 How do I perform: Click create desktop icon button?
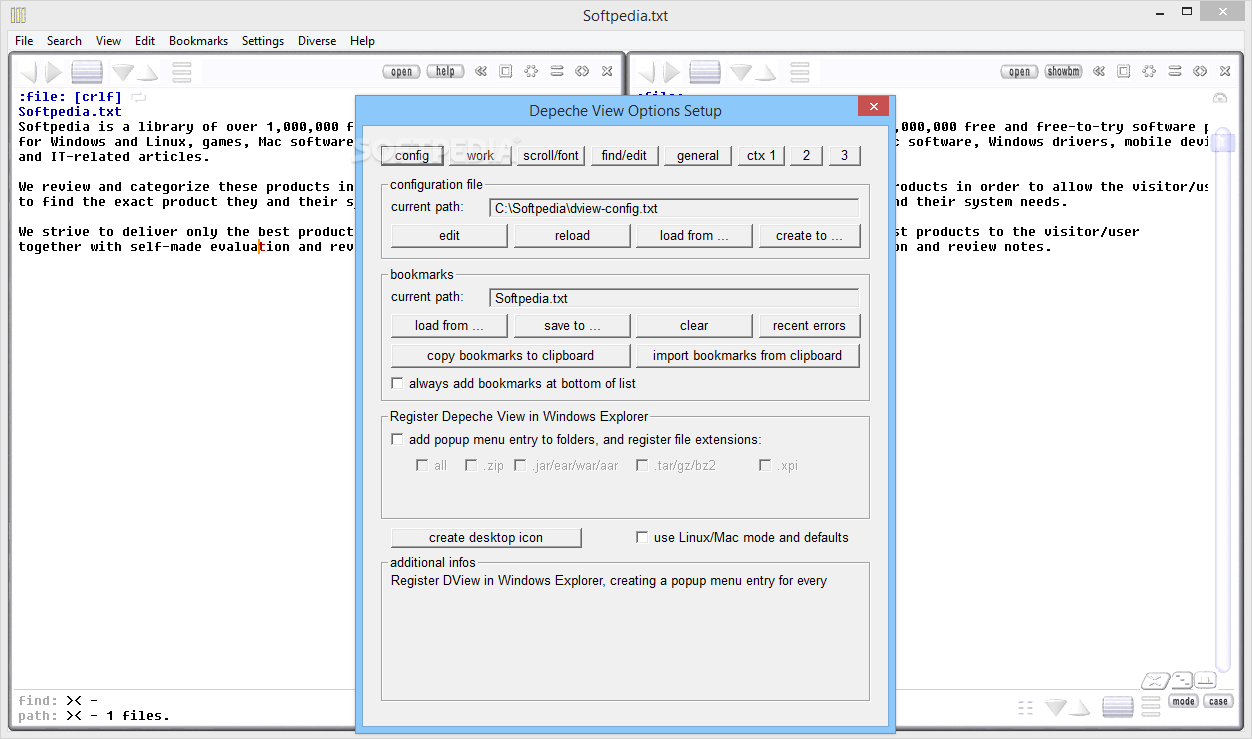coord(486,538)
